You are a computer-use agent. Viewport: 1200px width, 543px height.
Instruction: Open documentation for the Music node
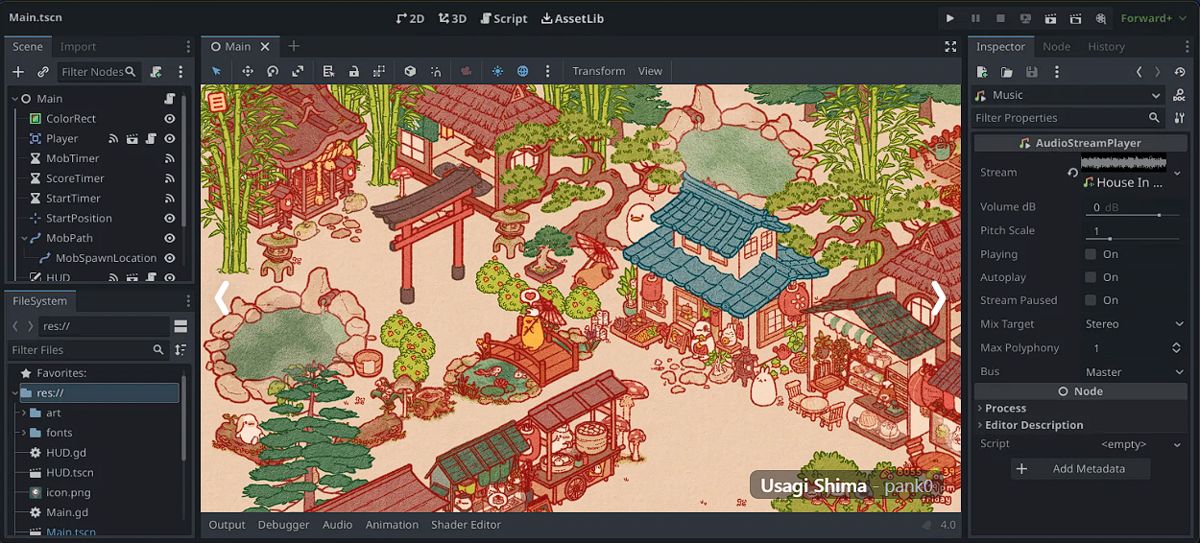[1182, 95]
